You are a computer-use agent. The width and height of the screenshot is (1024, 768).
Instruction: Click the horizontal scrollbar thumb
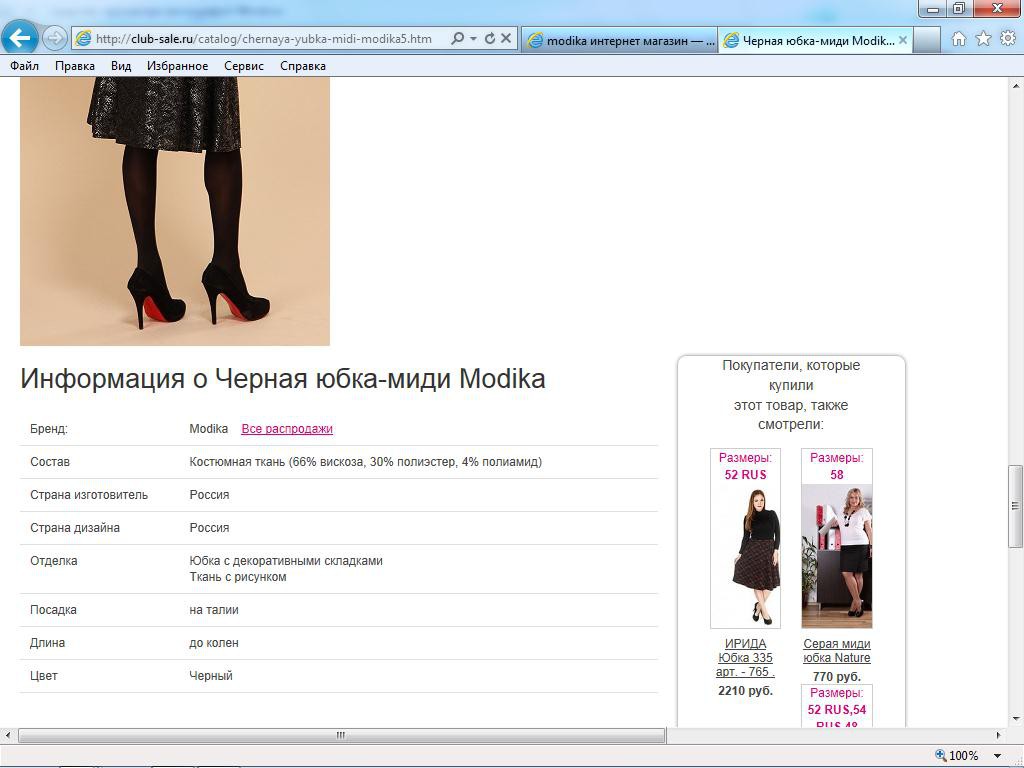point(342,735)
